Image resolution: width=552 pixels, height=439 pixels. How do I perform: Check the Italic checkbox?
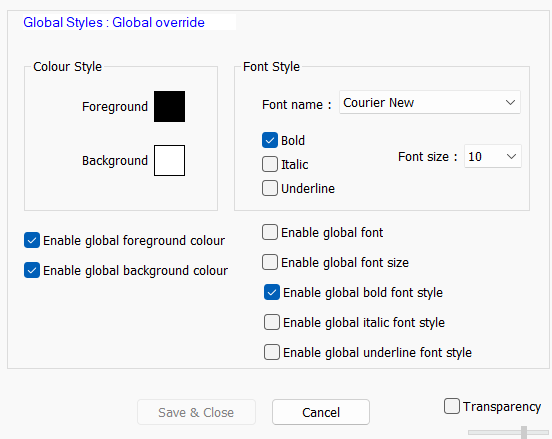point(270,164)
